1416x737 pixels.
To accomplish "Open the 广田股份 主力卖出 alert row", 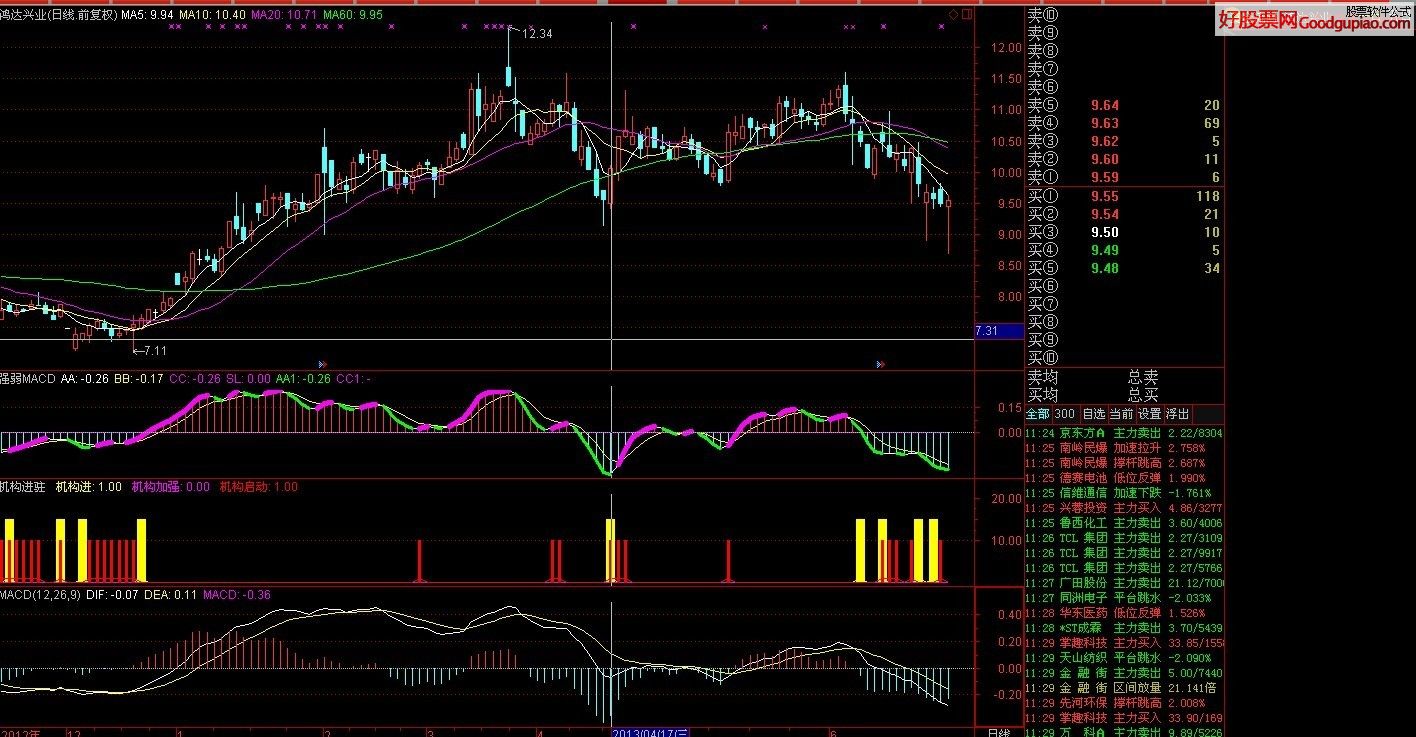I will pyautogui.click(x=1125, y=583).
